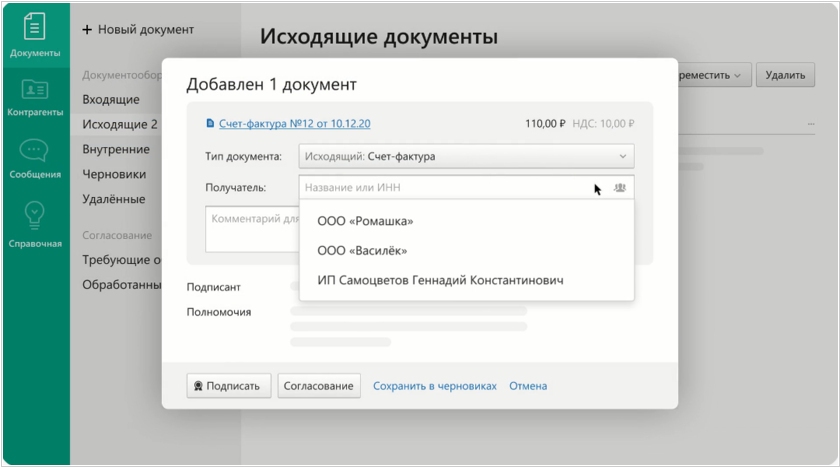This screenshot has width=840, height=467.
Task: Click the contacts icon in recipient field
Action: coord(620,187)
